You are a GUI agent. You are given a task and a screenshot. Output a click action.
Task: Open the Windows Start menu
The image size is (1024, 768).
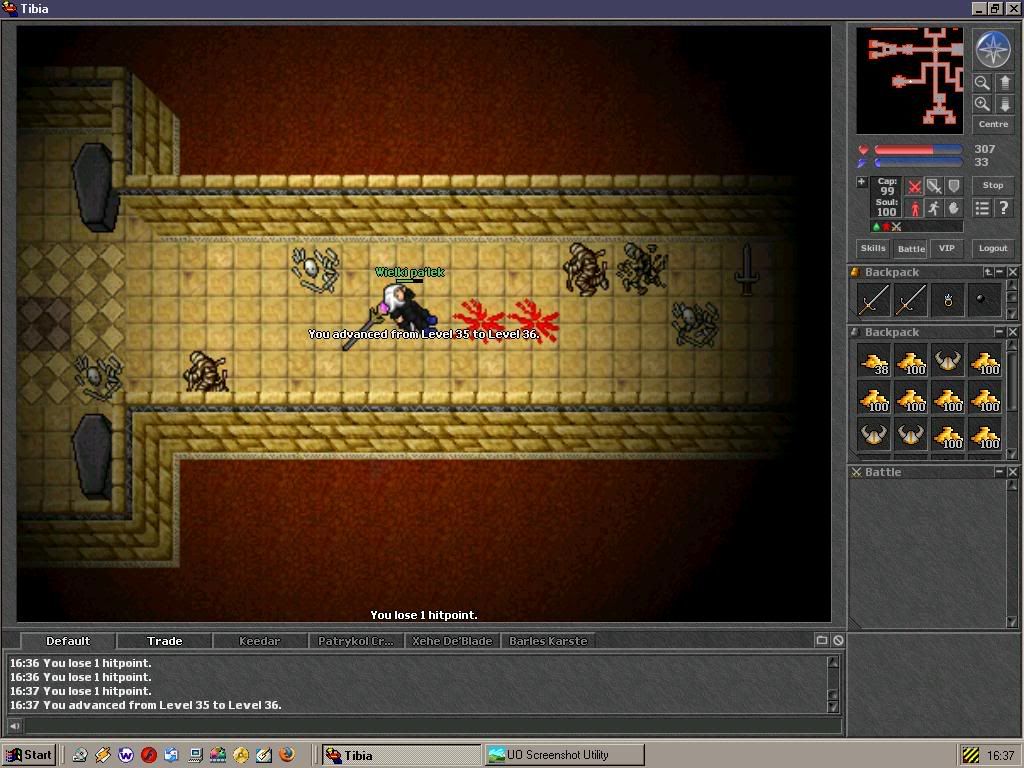[x=29, y=755]
